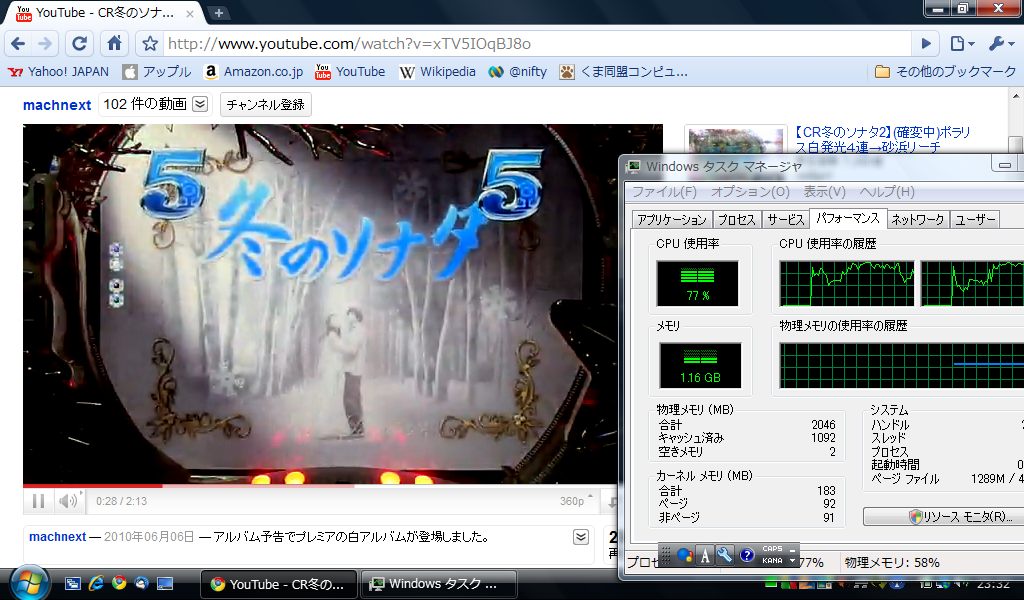The image size is (1024, 600).
Task: Open the Chrome page menu icon
Action: (x=962, y=44)
